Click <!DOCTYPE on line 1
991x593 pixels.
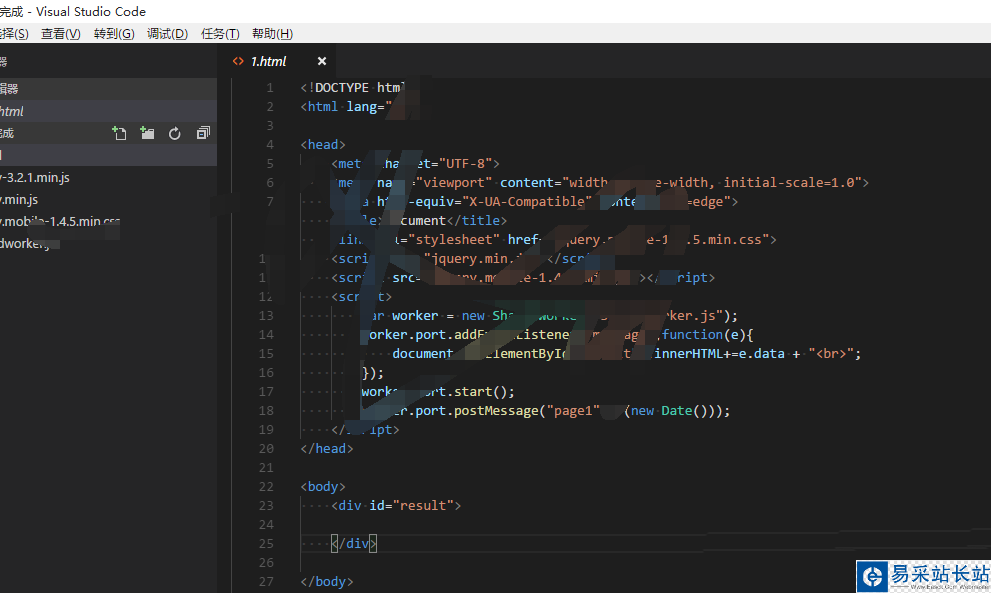click(334, 88)
